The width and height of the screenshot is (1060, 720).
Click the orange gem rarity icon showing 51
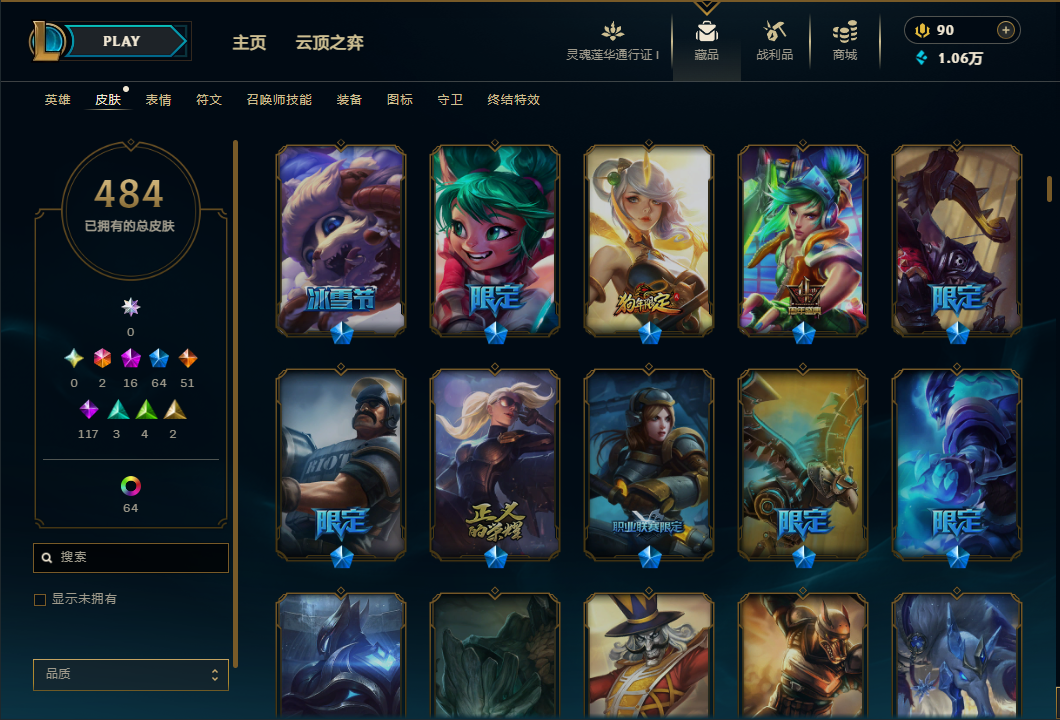pos(187,358)
